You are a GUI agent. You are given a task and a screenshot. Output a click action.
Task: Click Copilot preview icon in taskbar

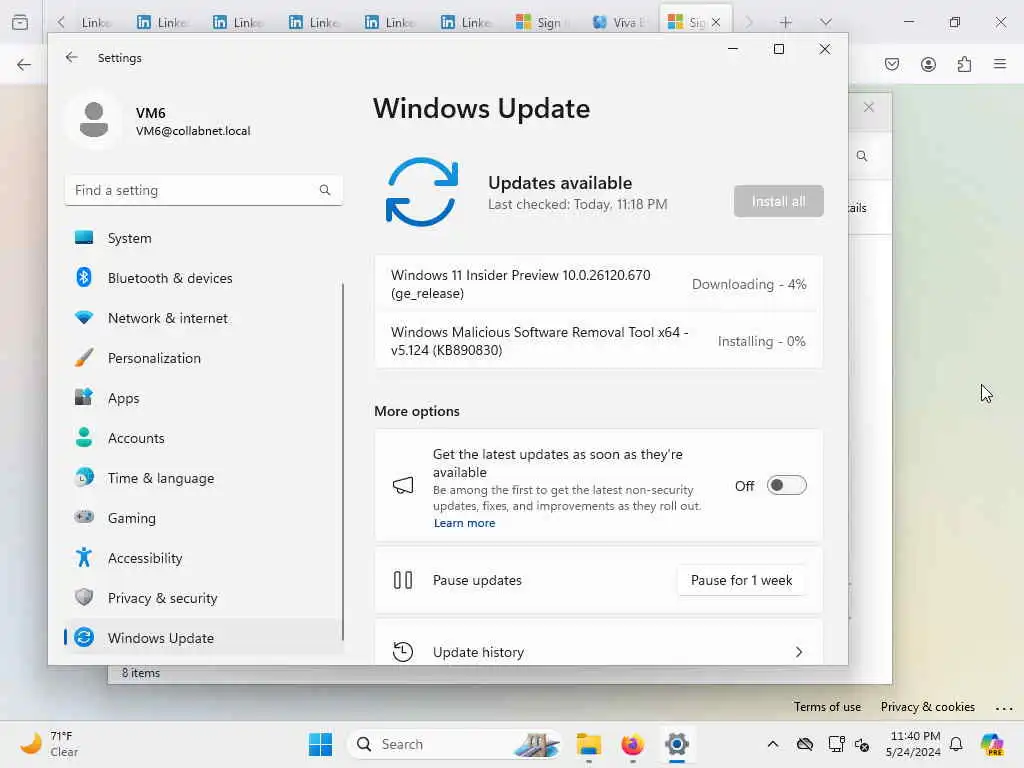pyautogui.click(x=992, y=744)
